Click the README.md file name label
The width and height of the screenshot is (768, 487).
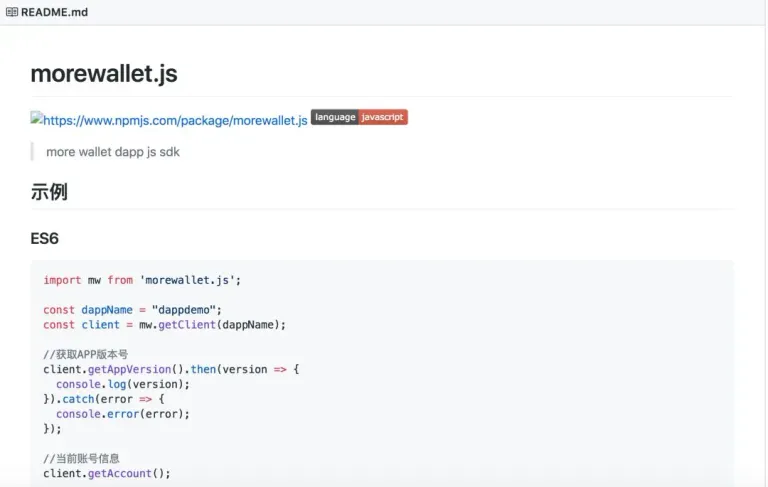tap(54, 12)
